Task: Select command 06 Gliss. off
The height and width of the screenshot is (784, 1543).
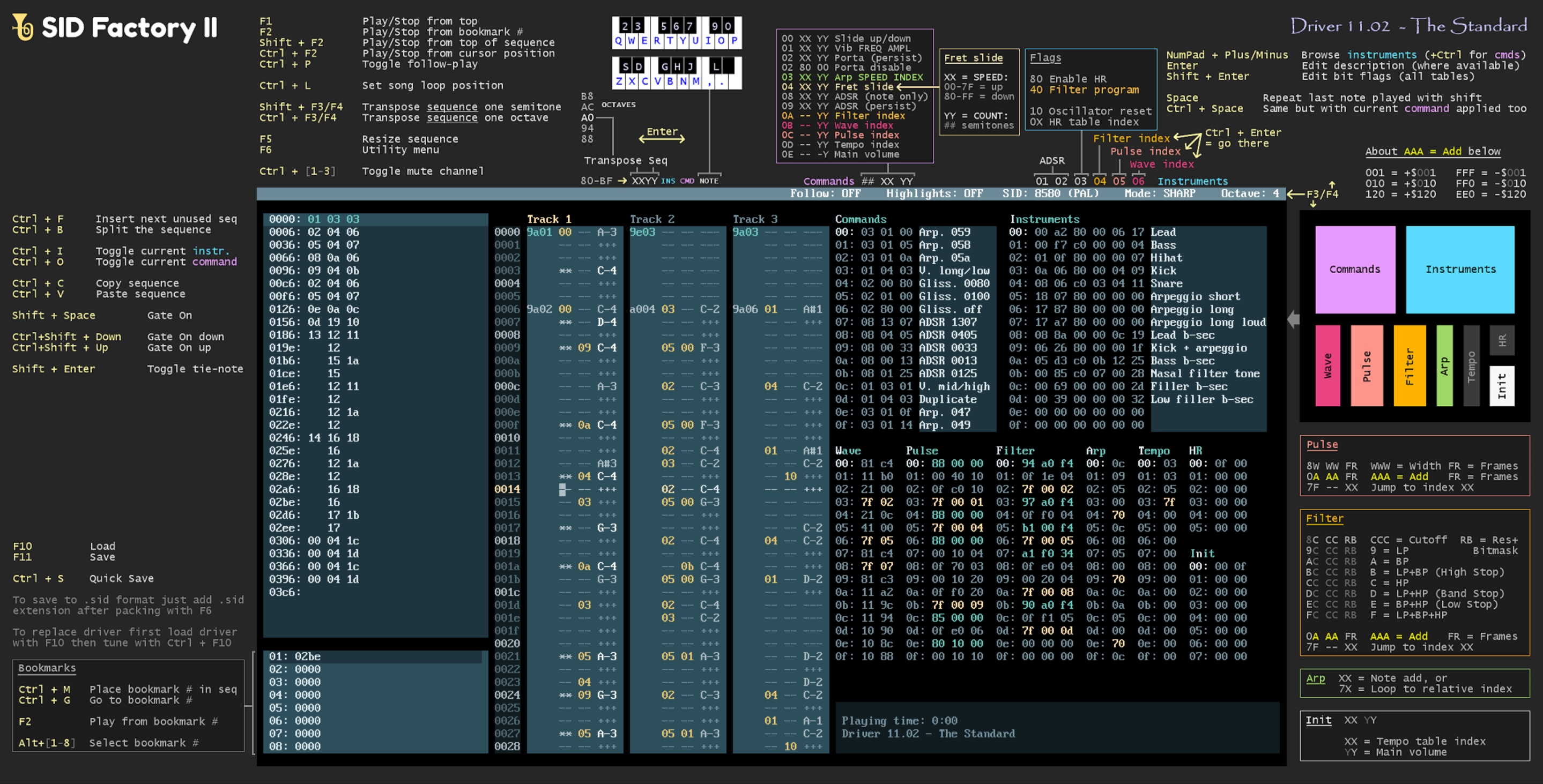Action: [x=915, y=310]
